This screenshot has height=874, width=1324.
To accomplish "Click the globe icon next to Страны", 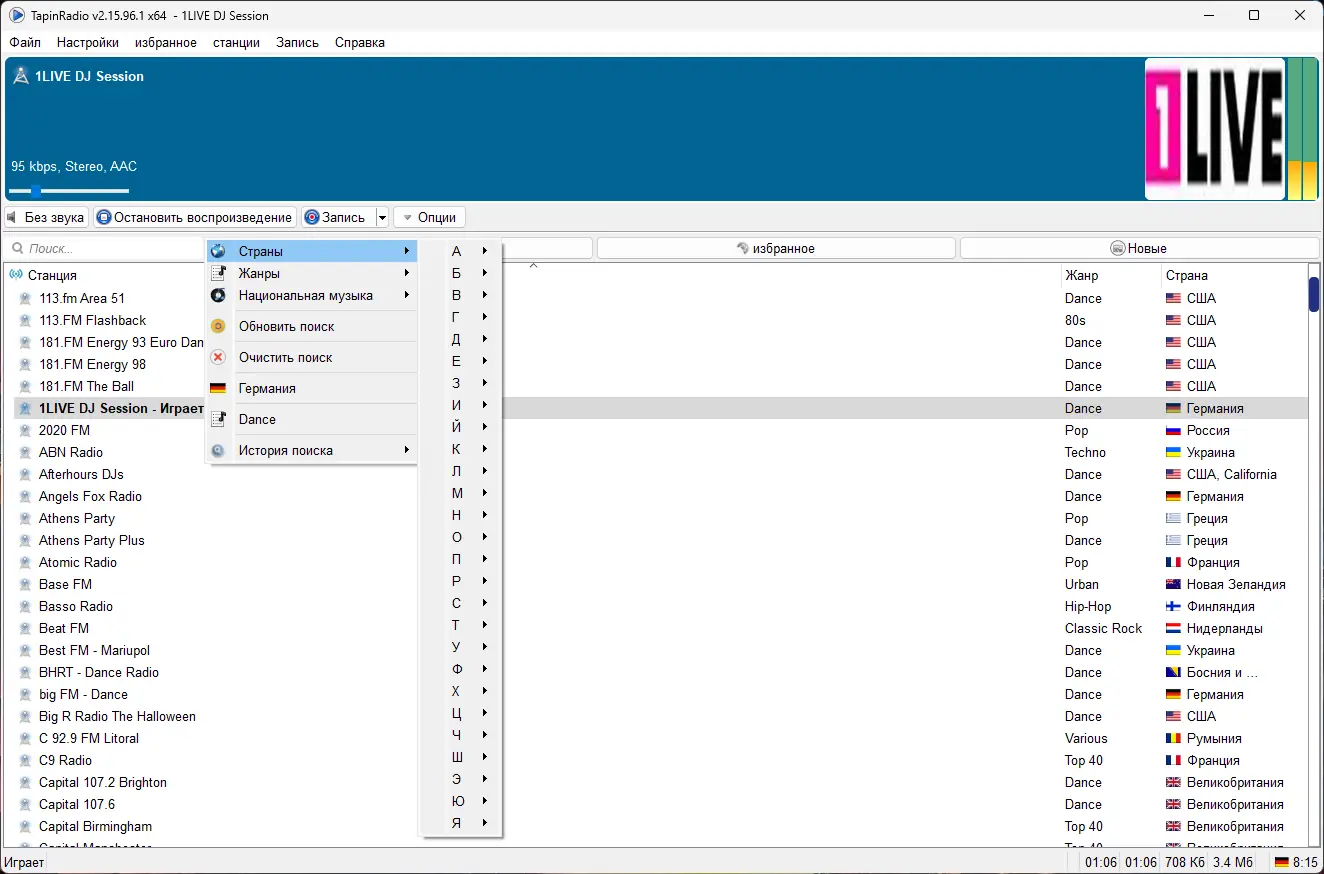I will point(218,251).
